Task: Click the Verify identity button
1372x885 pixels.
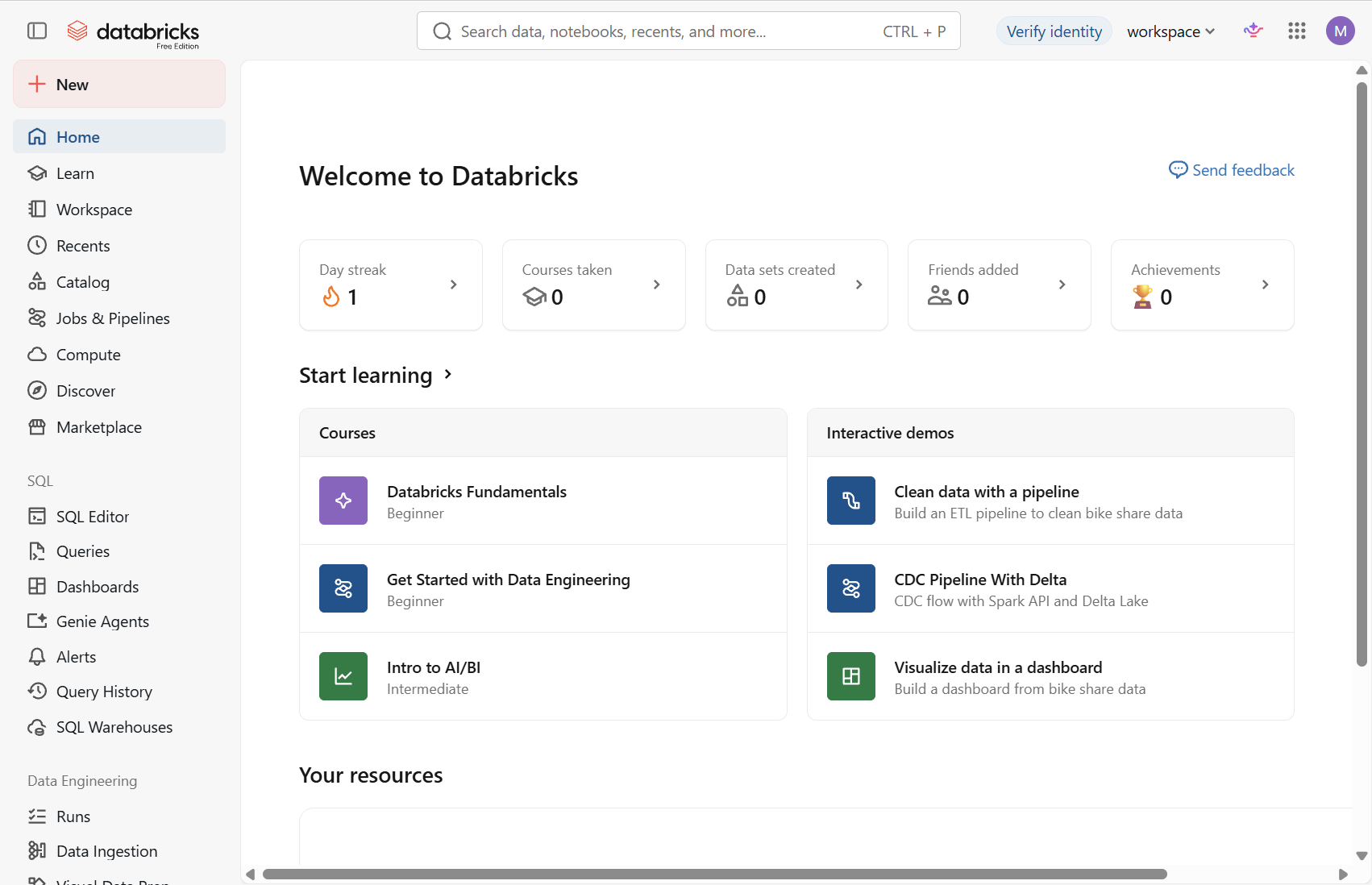Action: [x=1054, y=31]
